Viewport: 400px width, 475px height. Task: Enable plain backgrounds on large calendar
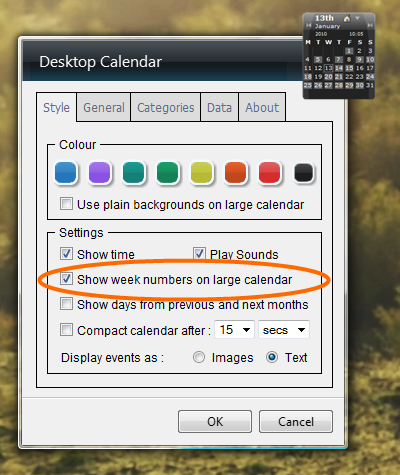66,203
